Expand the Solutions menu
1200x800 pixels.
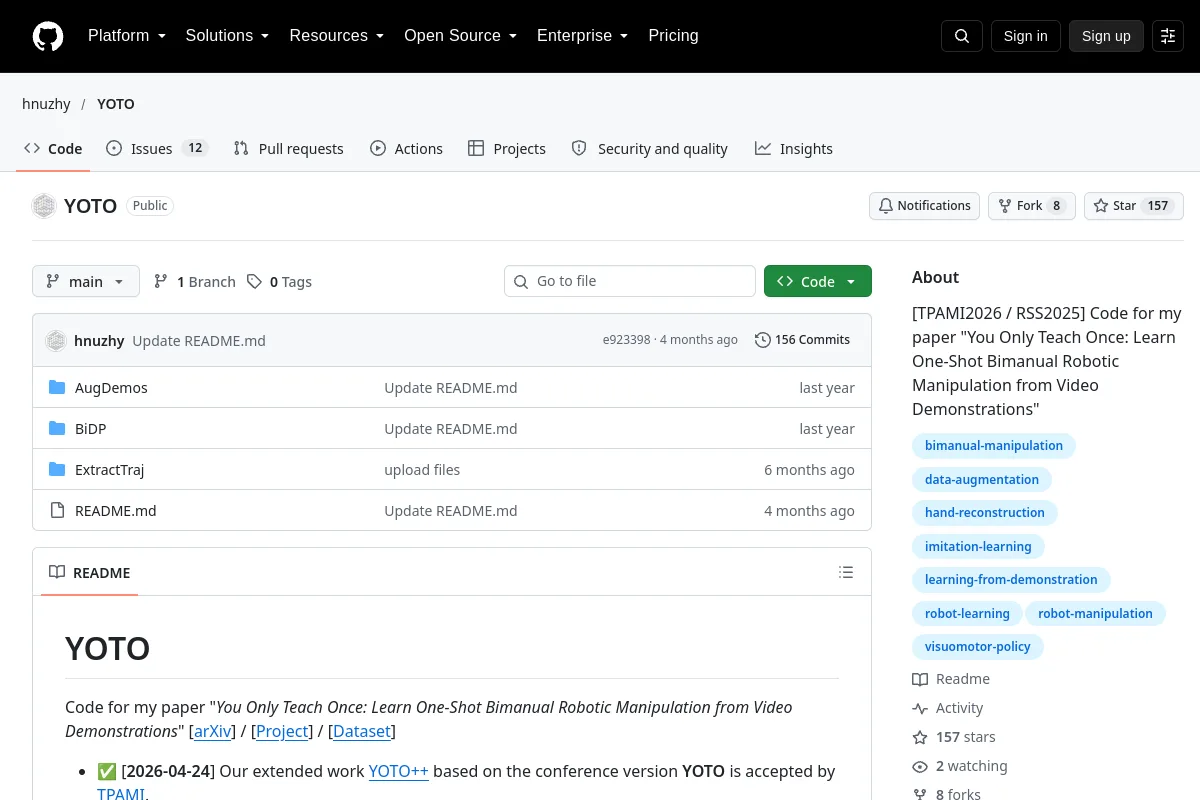[x=228, y=36]
